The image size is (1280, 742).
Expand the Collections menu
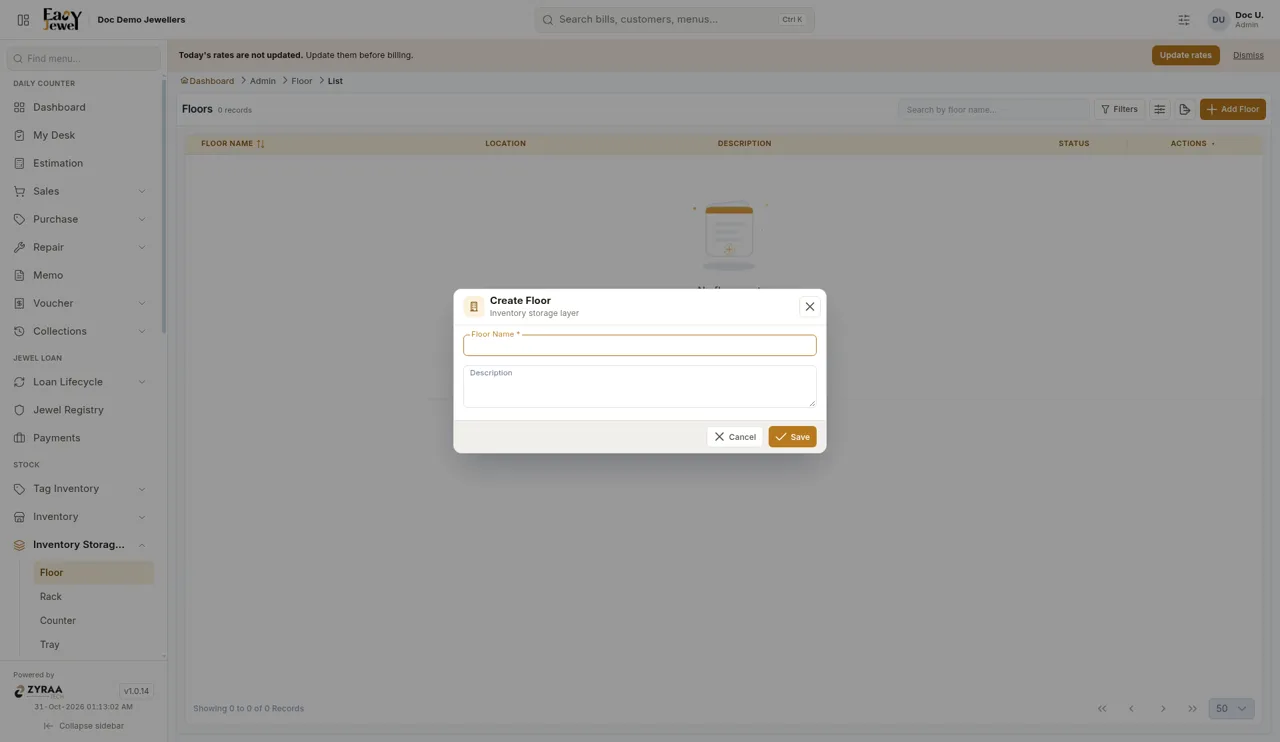(80, 331)
